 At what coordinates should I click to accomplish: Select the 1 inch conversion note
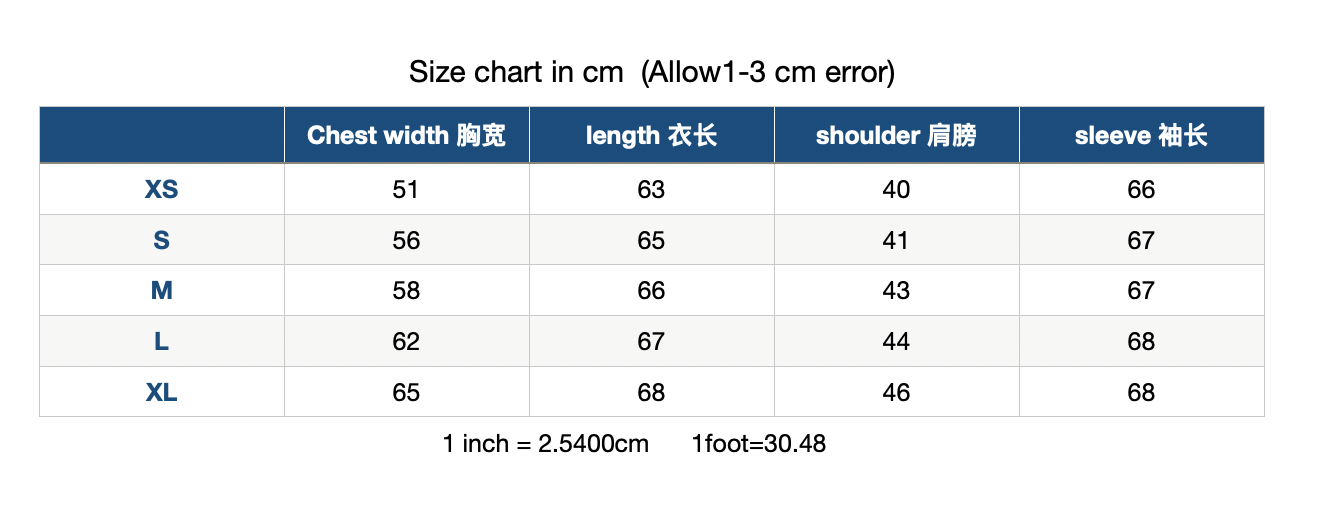coord(546,443)
